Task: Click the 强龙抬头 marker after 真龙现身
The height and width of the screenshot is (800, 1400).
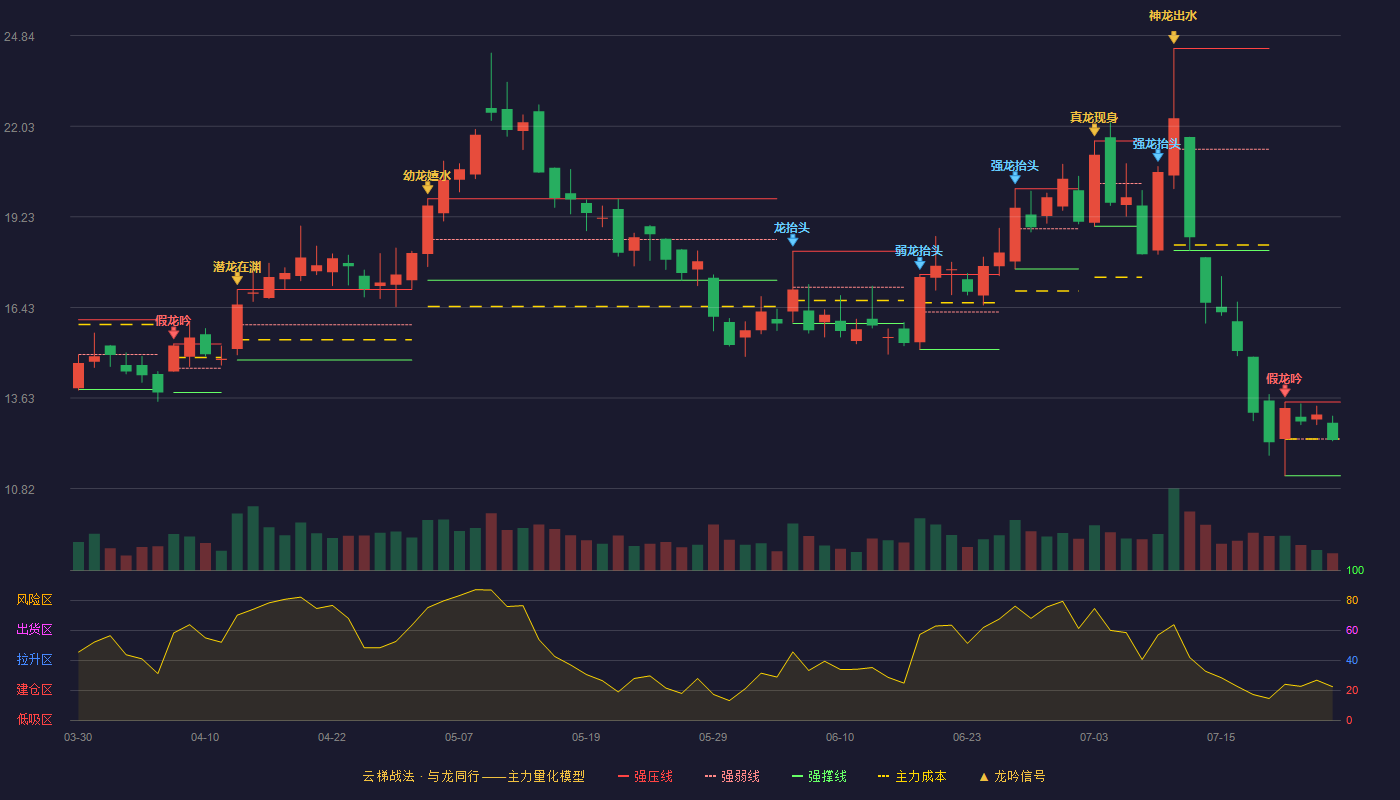Action: pos(1158,156)
